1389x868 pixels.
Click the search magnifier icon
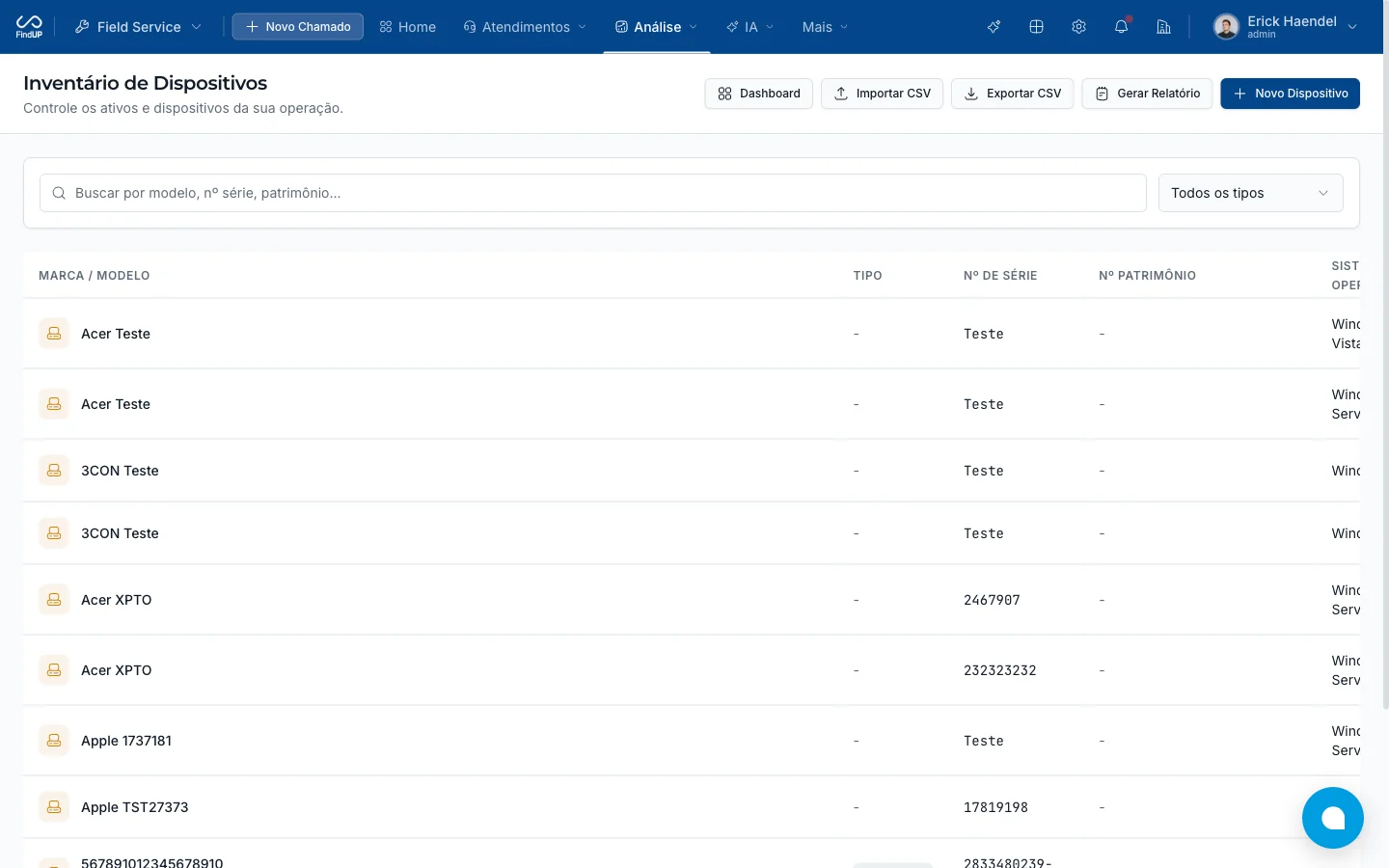[59, 193]
